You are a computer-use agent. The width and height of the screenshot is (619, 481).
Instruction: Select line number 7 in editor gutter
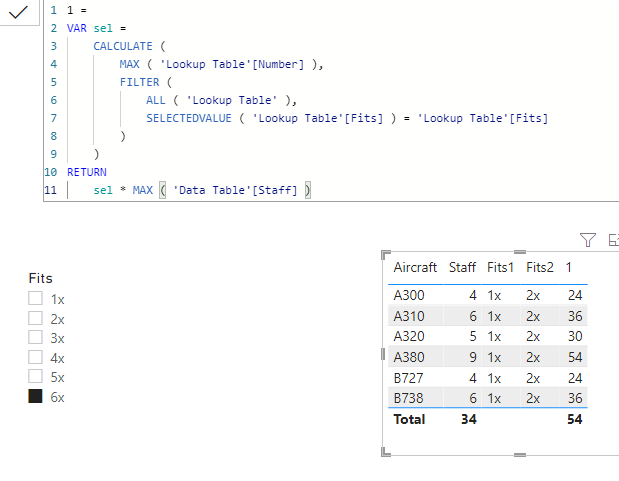[x=54, y=118]
